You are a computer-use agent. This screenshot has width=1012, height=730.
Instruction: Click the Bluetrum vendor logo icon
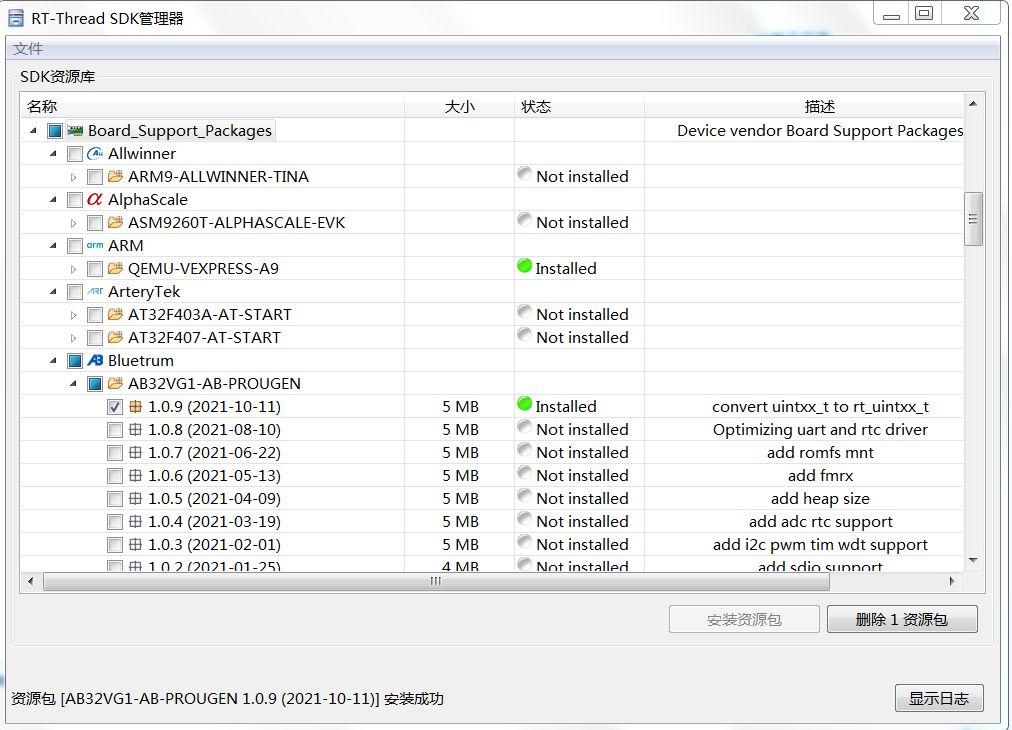click(x=95, y=360)
